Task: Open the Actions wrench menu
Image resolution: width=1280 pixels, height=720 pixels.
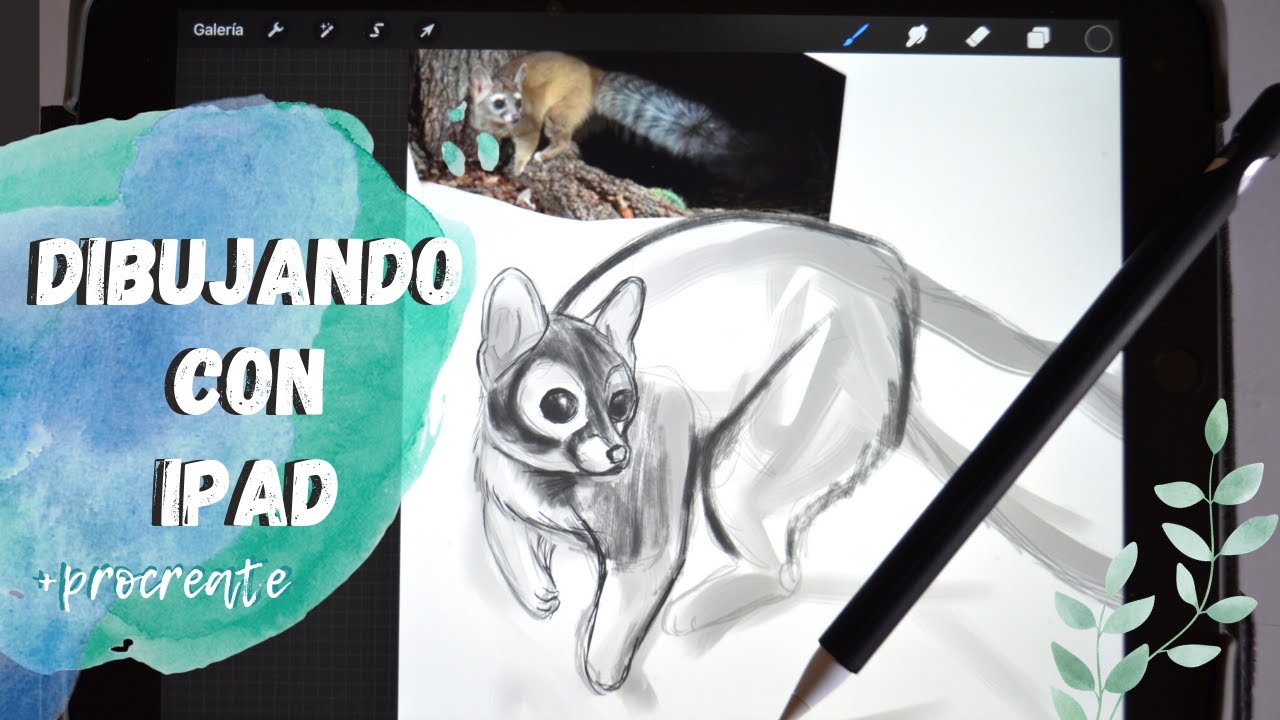Action: pos(276,30)
